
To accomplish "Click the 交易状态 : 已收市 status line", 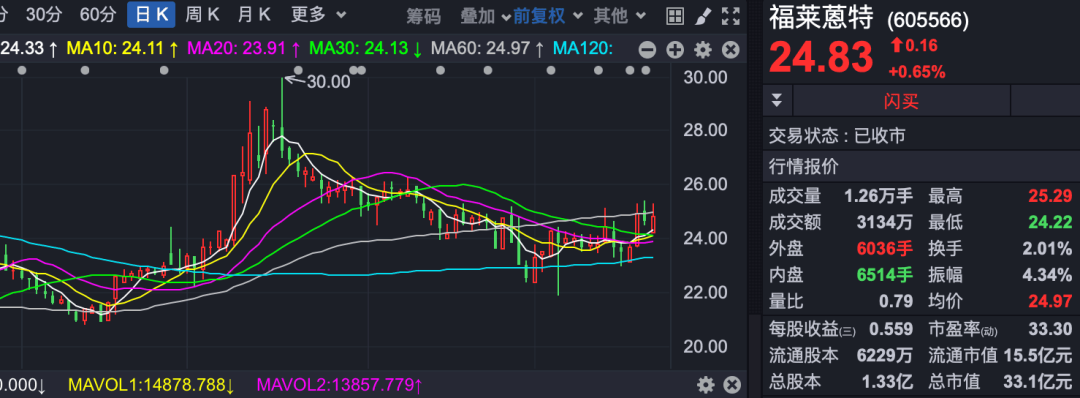I will tap(837, 136).
